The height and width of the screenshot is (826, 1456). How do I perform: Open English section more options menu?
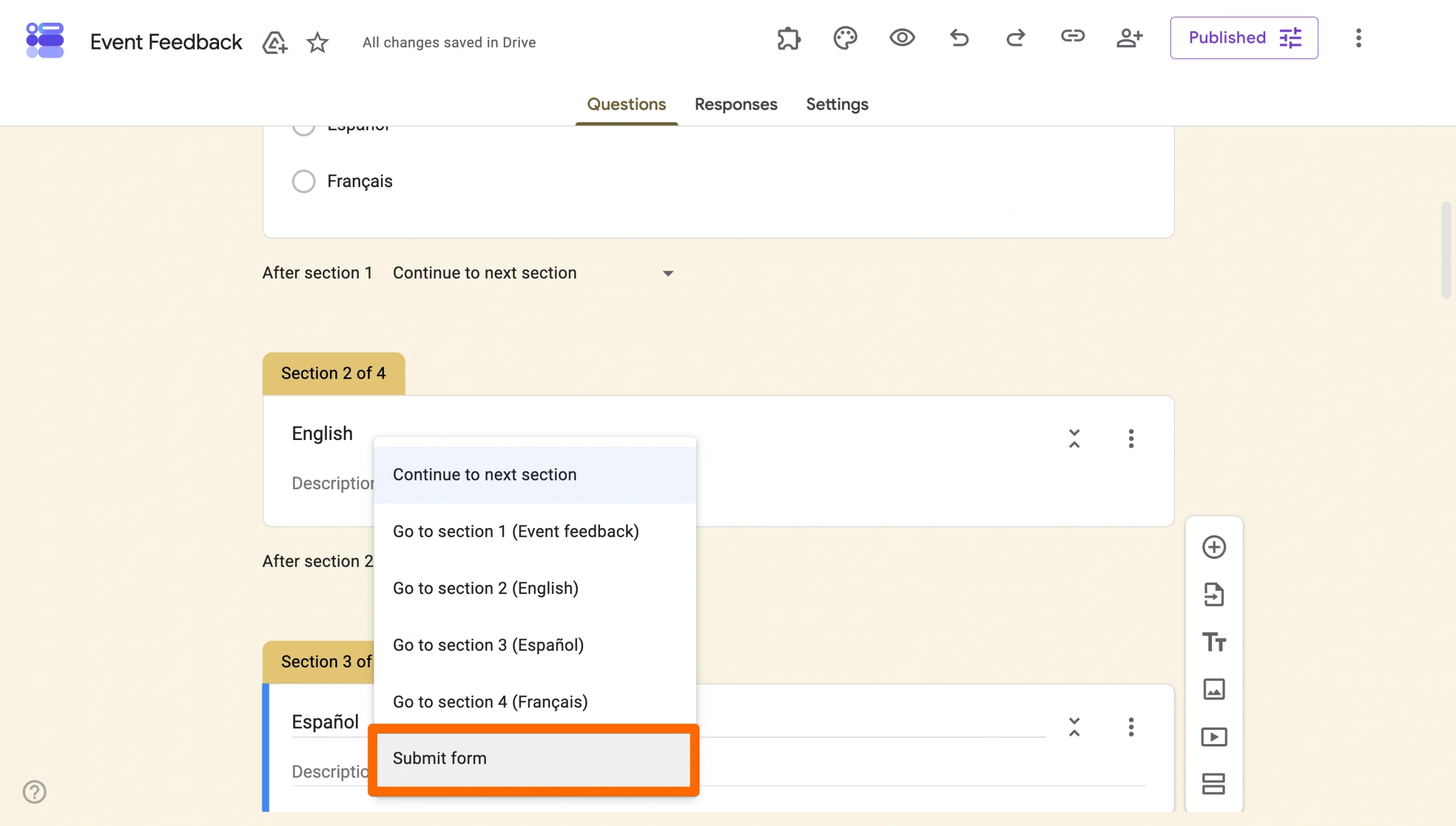(x=1131, y=438)
